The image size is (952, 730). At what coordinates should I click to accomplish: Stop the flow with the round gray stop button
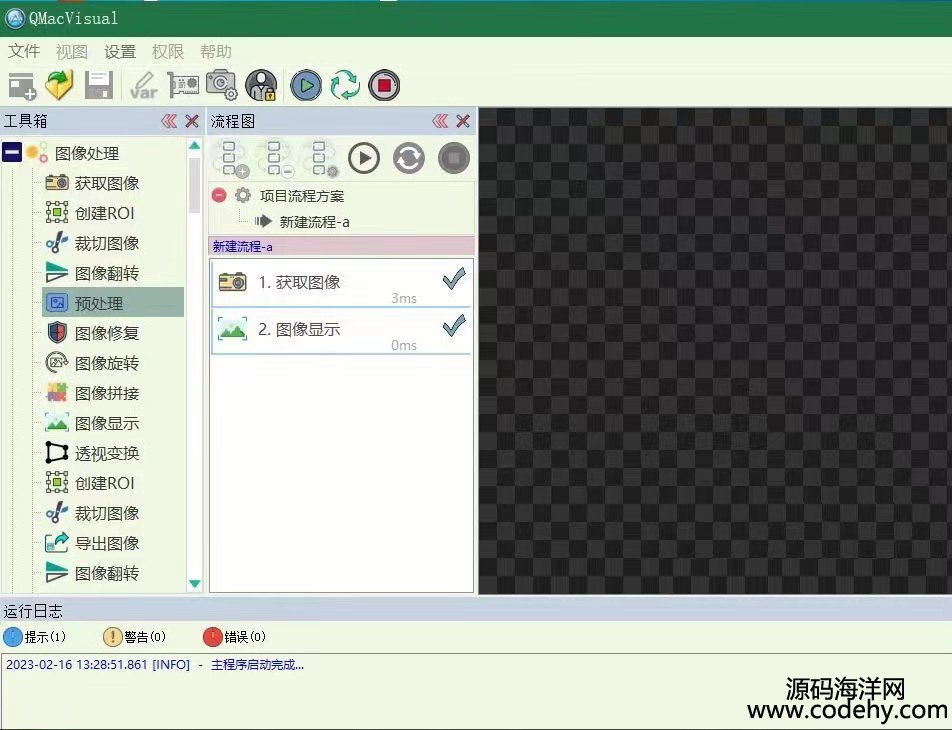point(454,159)
